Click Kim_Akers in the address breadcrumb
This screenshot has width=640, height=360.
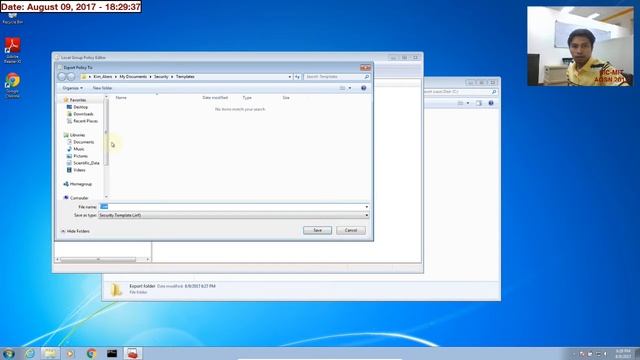103,77
